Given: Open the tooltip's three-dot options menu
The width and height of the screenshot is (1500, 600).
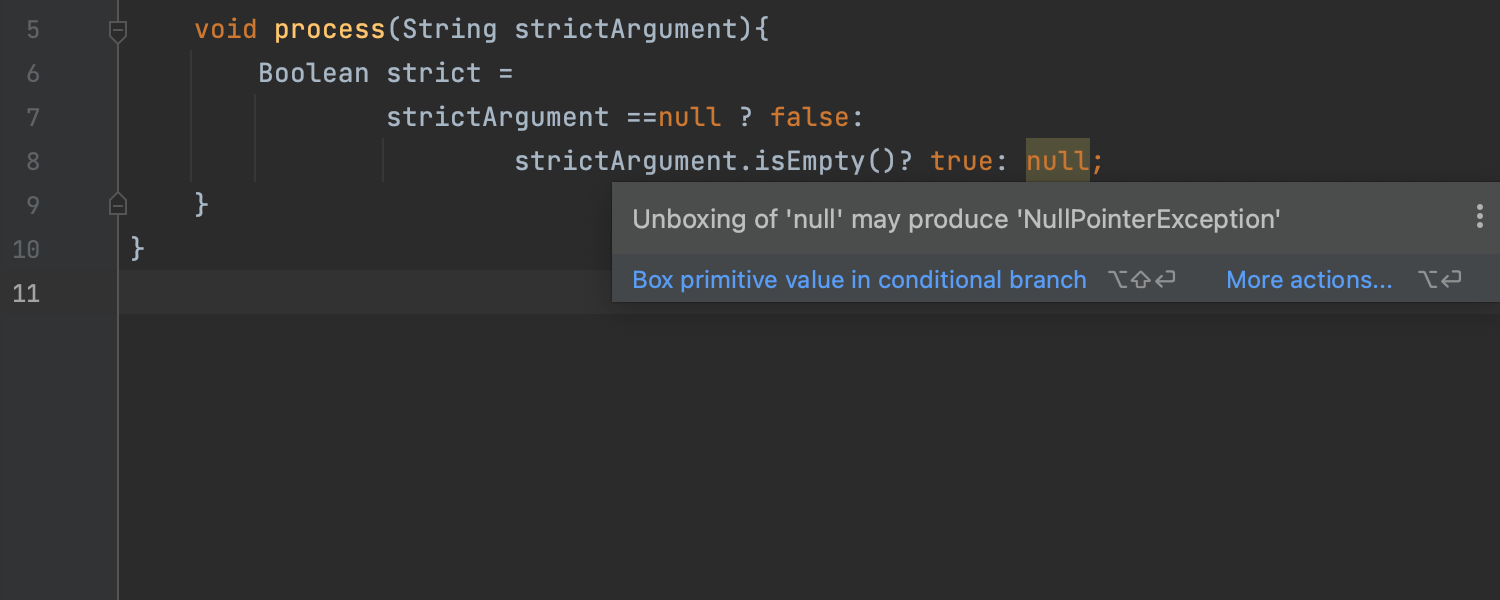Looking at the screenshot, I should [x=1479, y=217].
